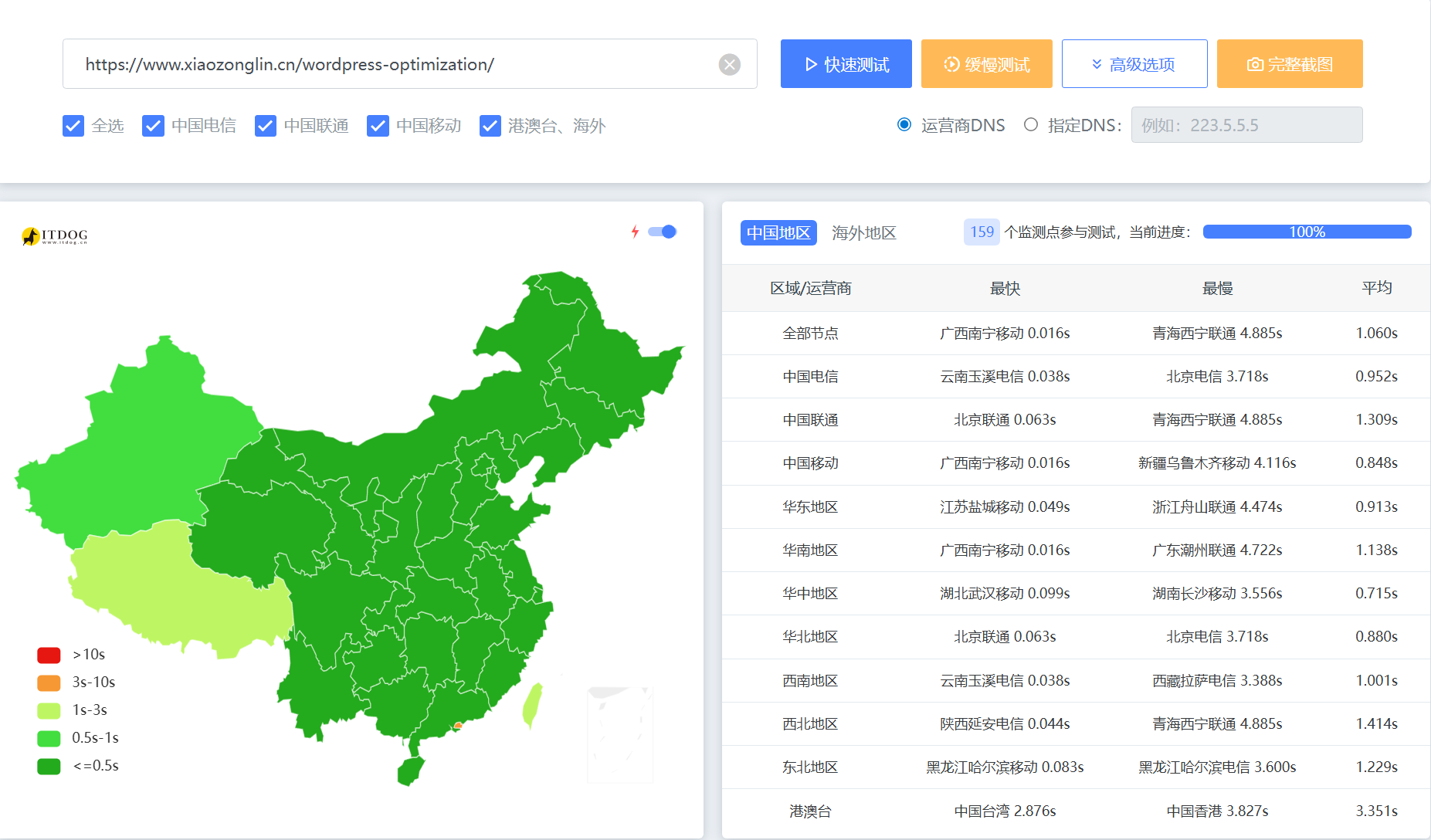Uncheck the 全选 checkbox
Viewport: 1431px width, 840px height.
(x=73, y=125)
